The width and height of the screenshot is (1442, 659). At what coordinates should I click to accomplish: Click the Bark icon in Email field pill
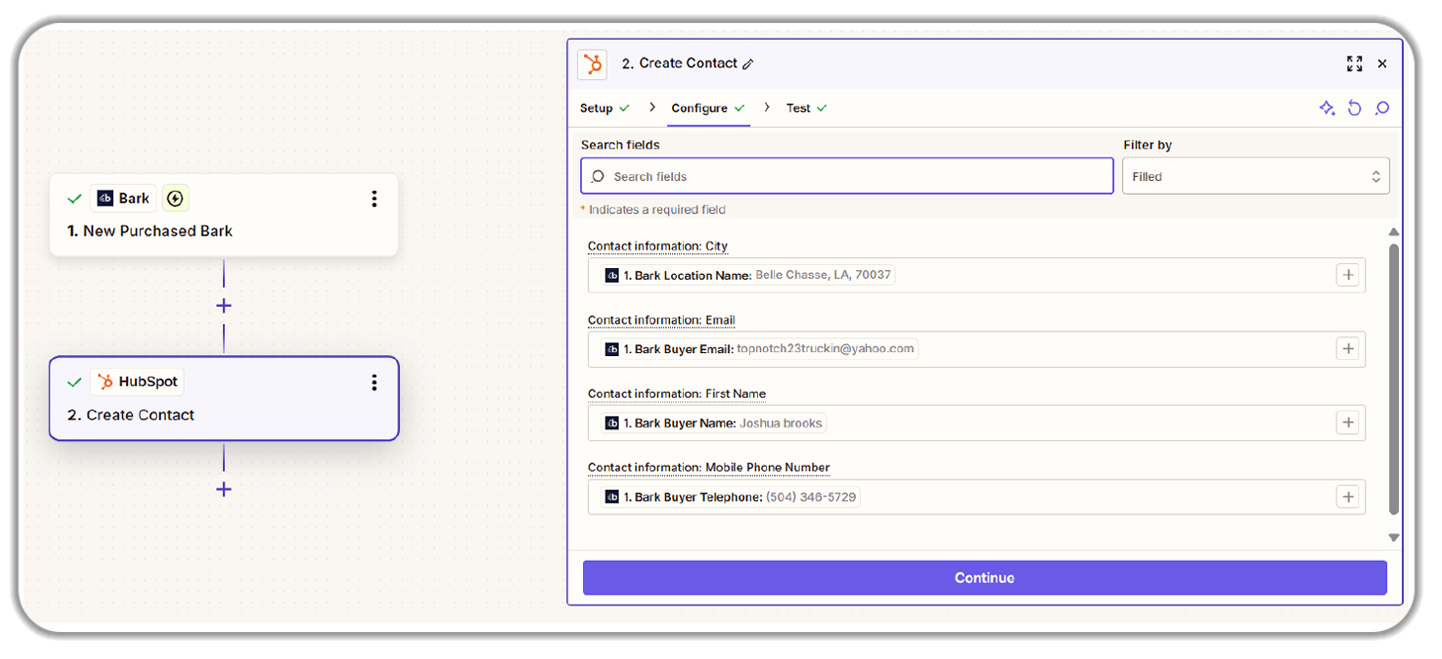point(612,349)
